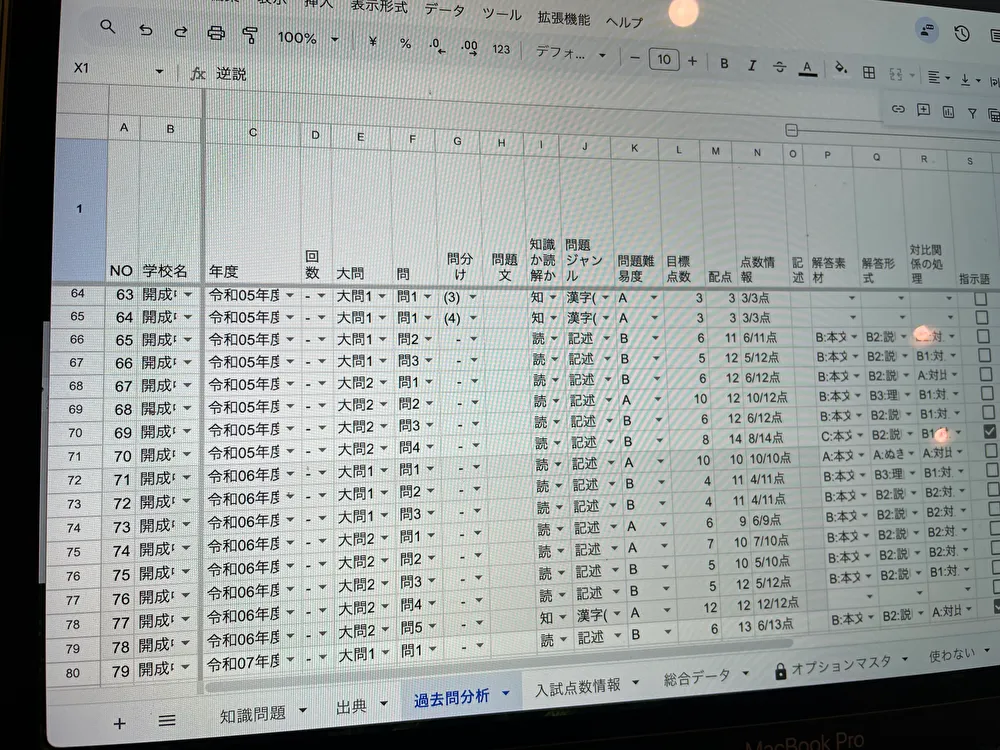Open the ヘルプ menu

point(624,22)
